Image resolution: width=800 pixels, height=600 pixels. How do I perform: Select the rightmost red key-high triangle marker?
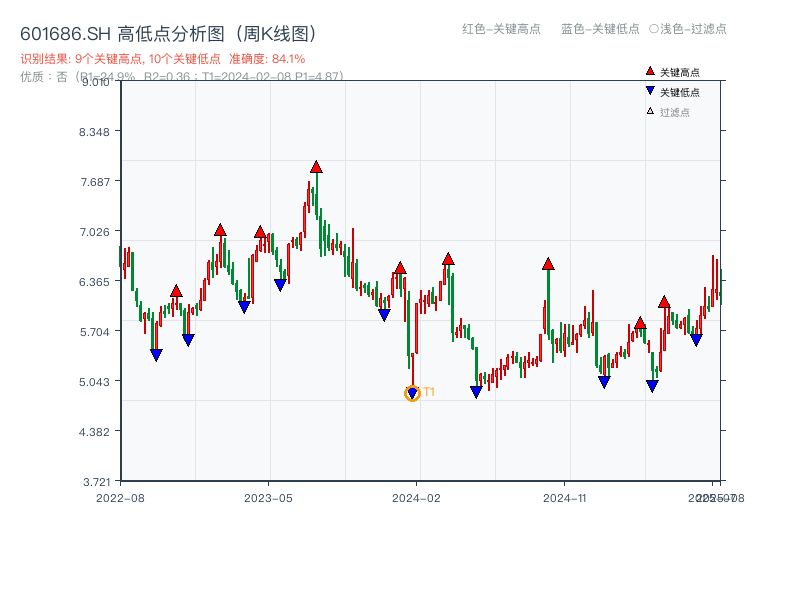(x=664, y=302)
